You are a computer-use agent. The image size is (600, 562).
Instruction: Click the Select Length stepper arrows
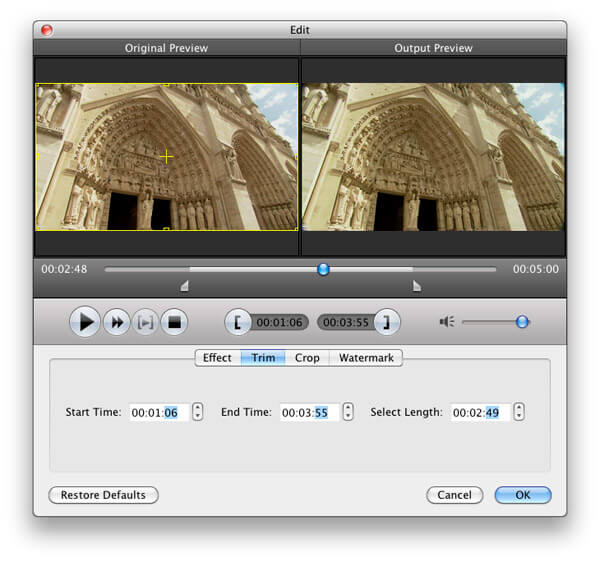tap(519, 412)
